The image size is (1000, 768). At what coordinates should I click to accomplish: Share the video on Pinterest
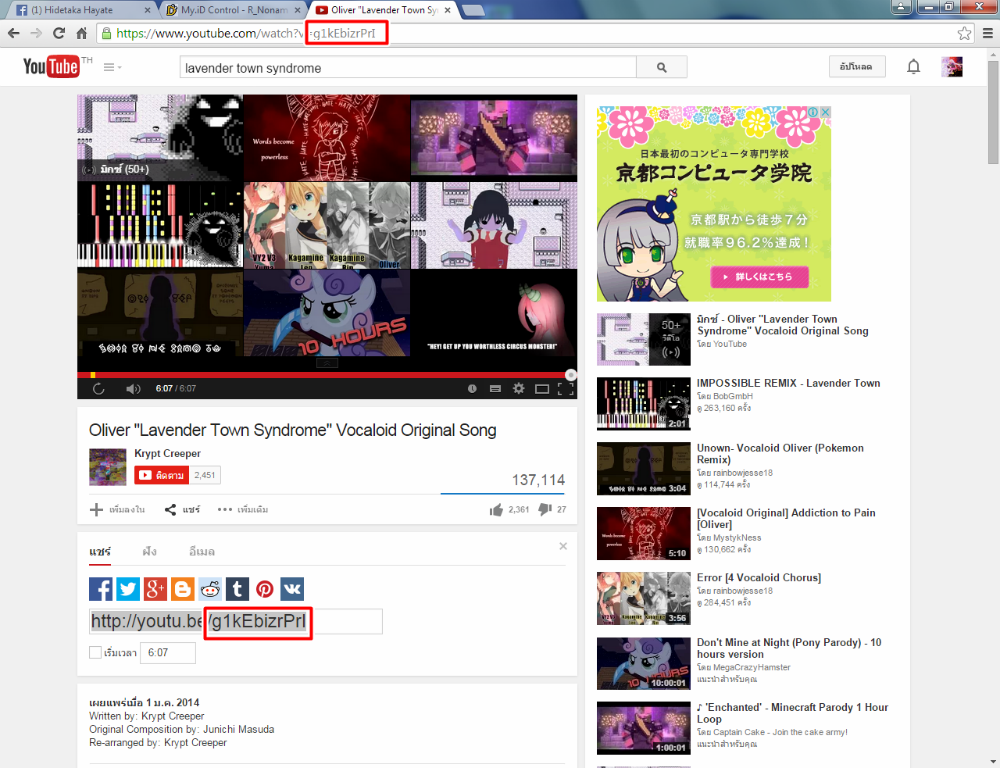tap(265, 589)
